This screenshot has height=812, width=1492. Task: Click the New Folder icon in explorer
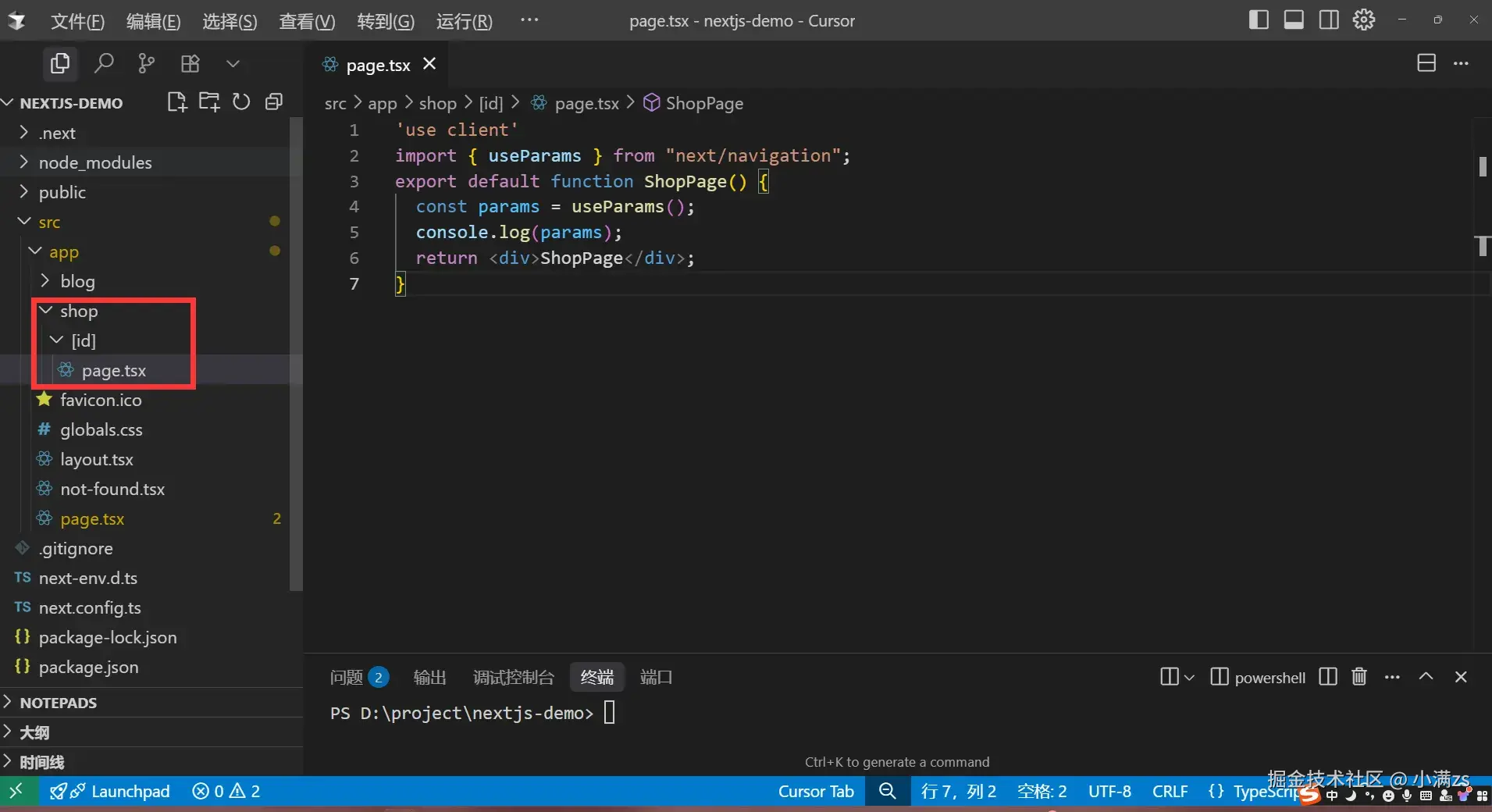[209, 102]
